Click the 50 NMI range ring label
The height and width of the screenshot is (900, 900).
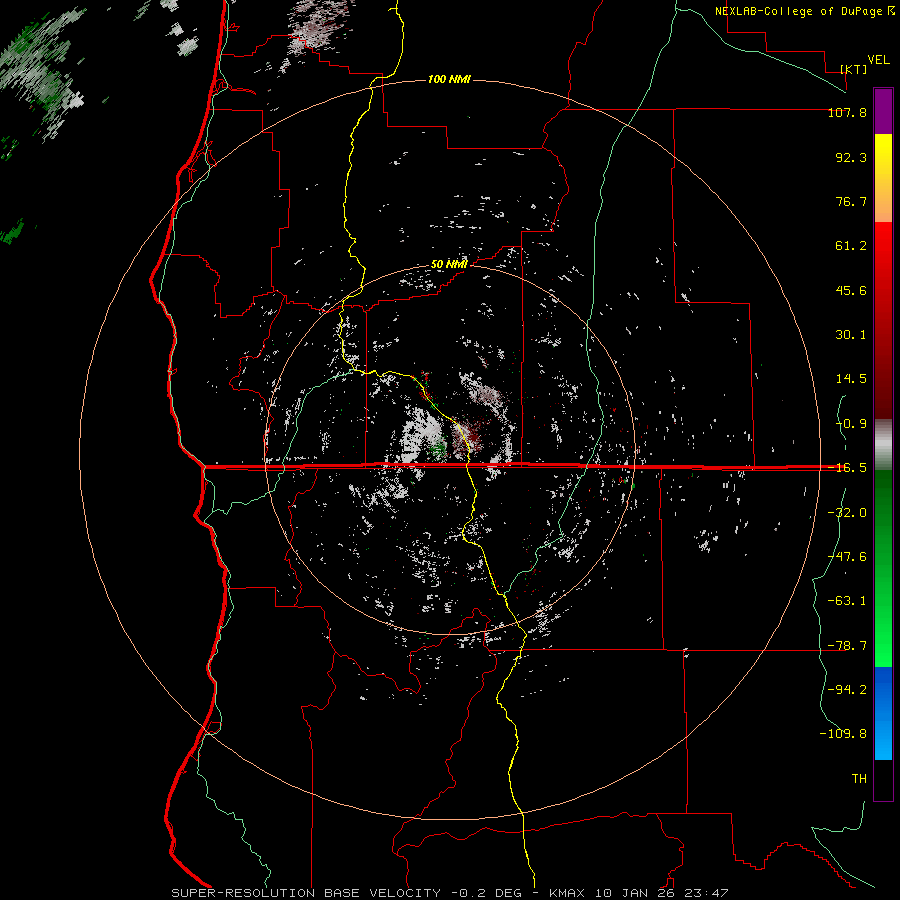click(448, 264)
